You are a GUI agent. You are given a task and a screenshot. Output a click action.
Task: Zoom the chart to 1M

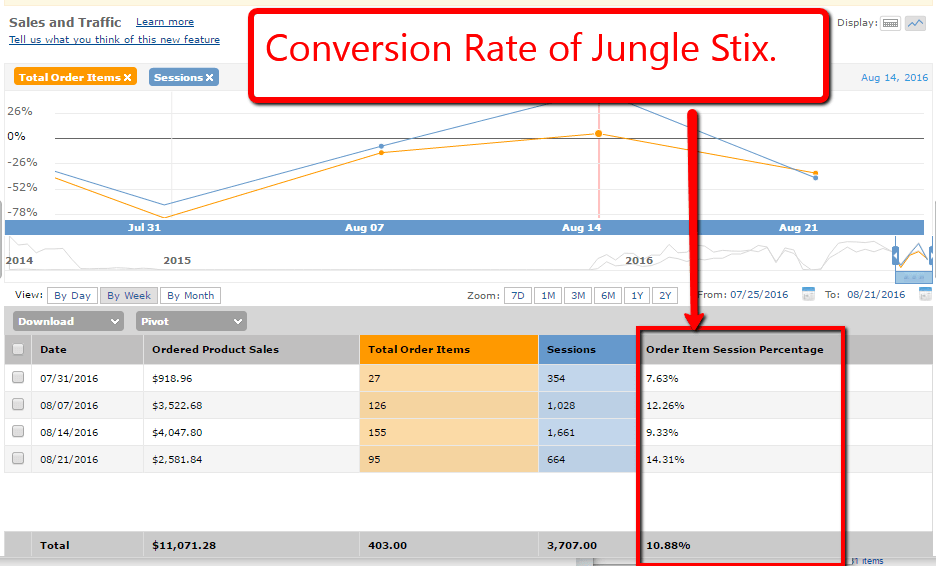[x=548, y=296]
